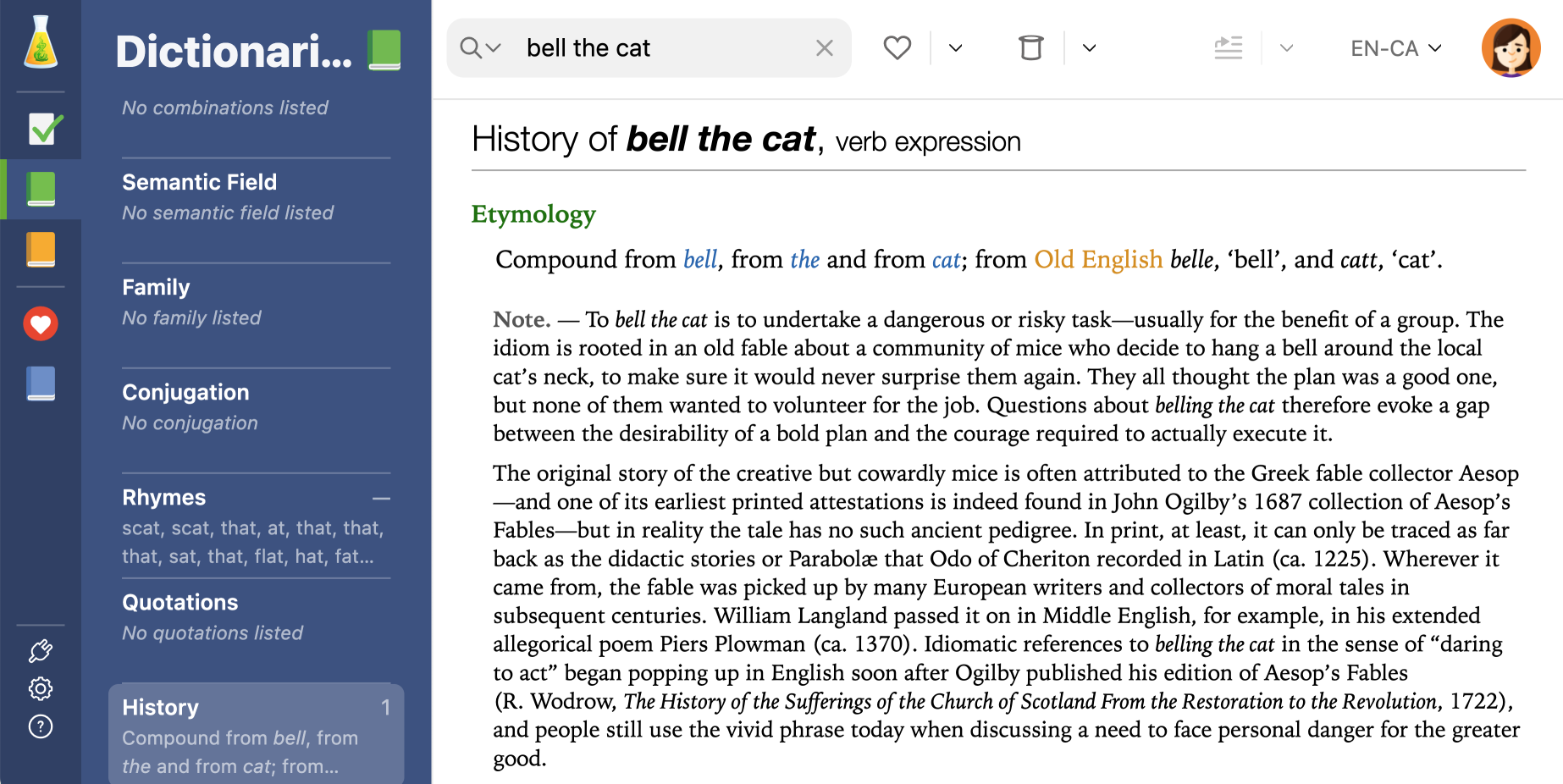Screen dimensions: 1563x784
Task: Clear the search field with the X
Action: coord(824,47)
